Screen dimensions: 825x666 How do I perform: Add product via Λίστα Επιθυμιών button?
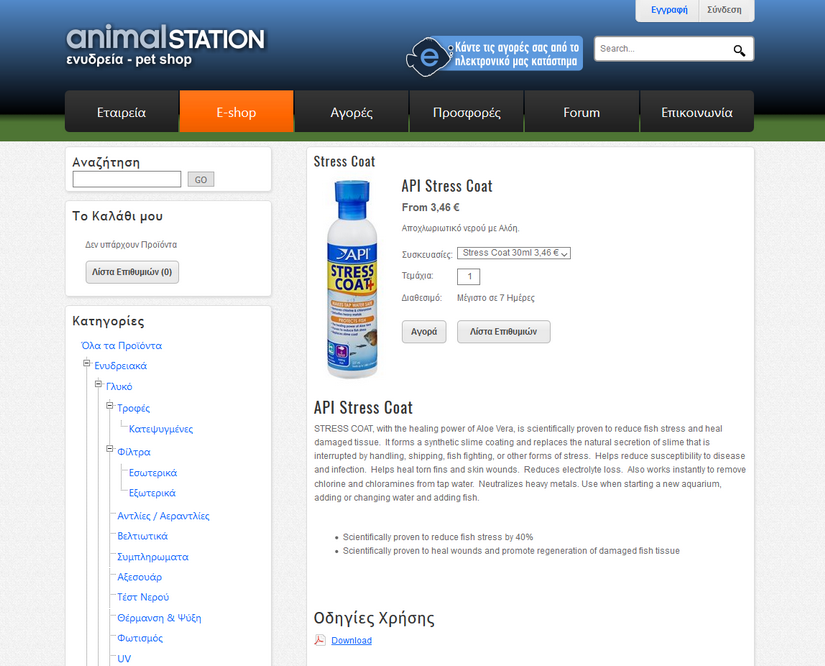point(503,331)
